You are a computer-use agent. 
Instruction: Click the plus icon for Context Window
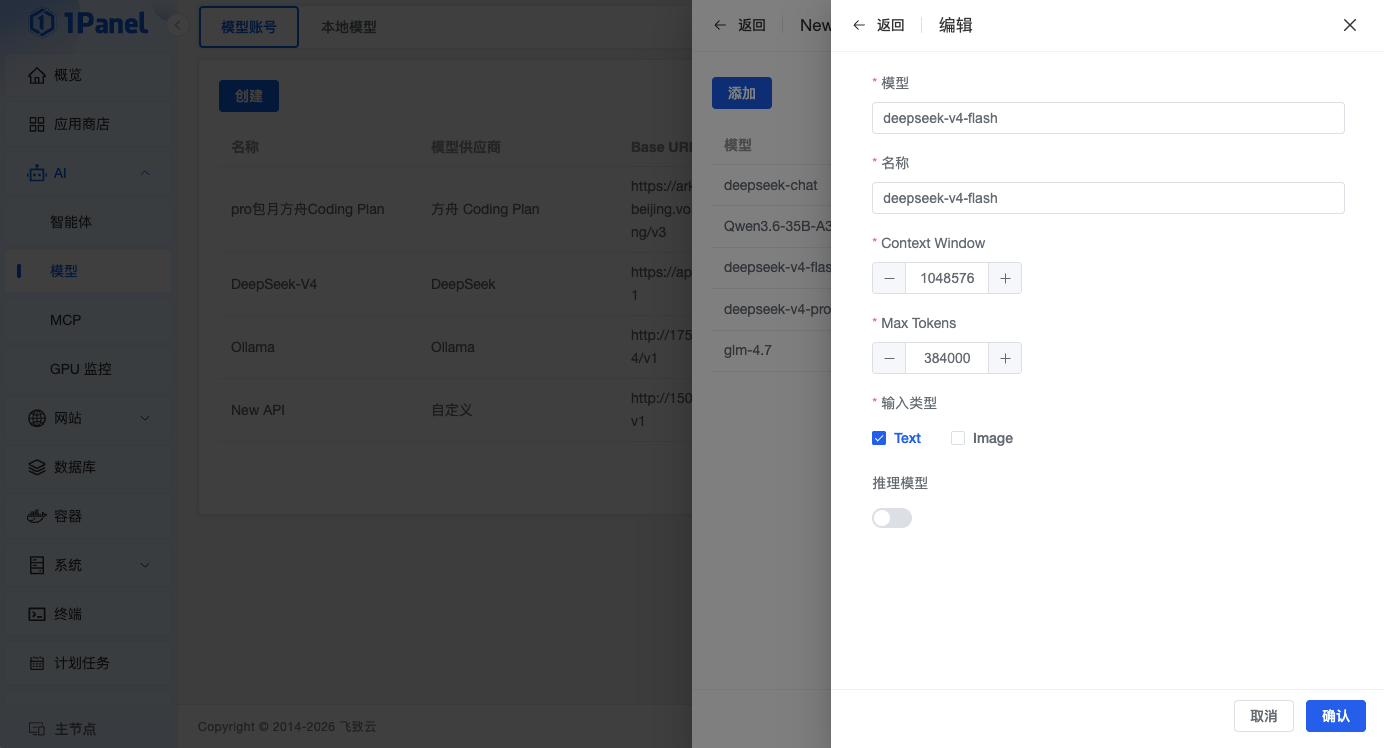tap(1005, 278)
